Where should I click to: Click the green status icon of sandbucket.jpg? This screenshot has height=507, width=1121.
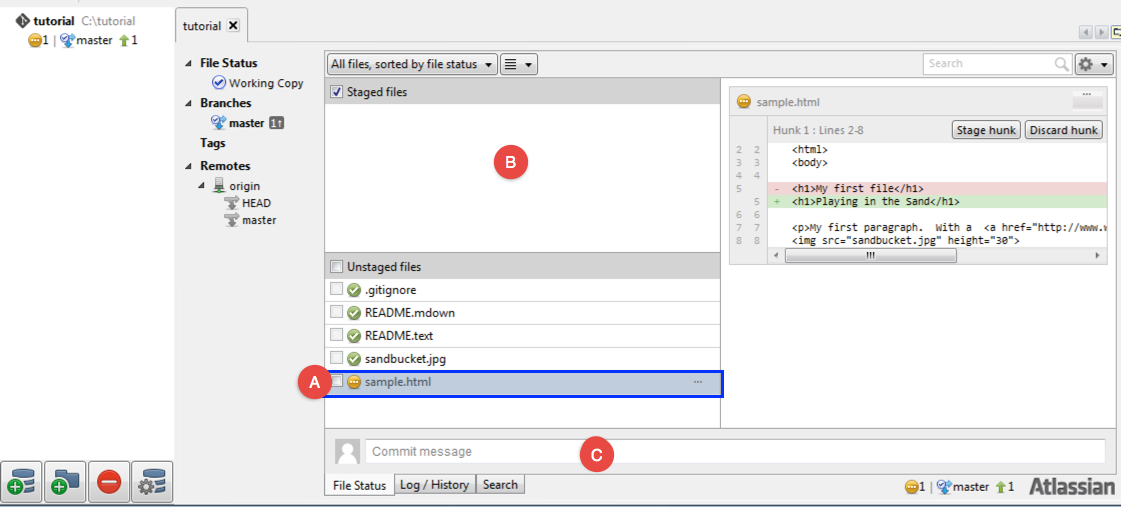(x=354, y=358)
